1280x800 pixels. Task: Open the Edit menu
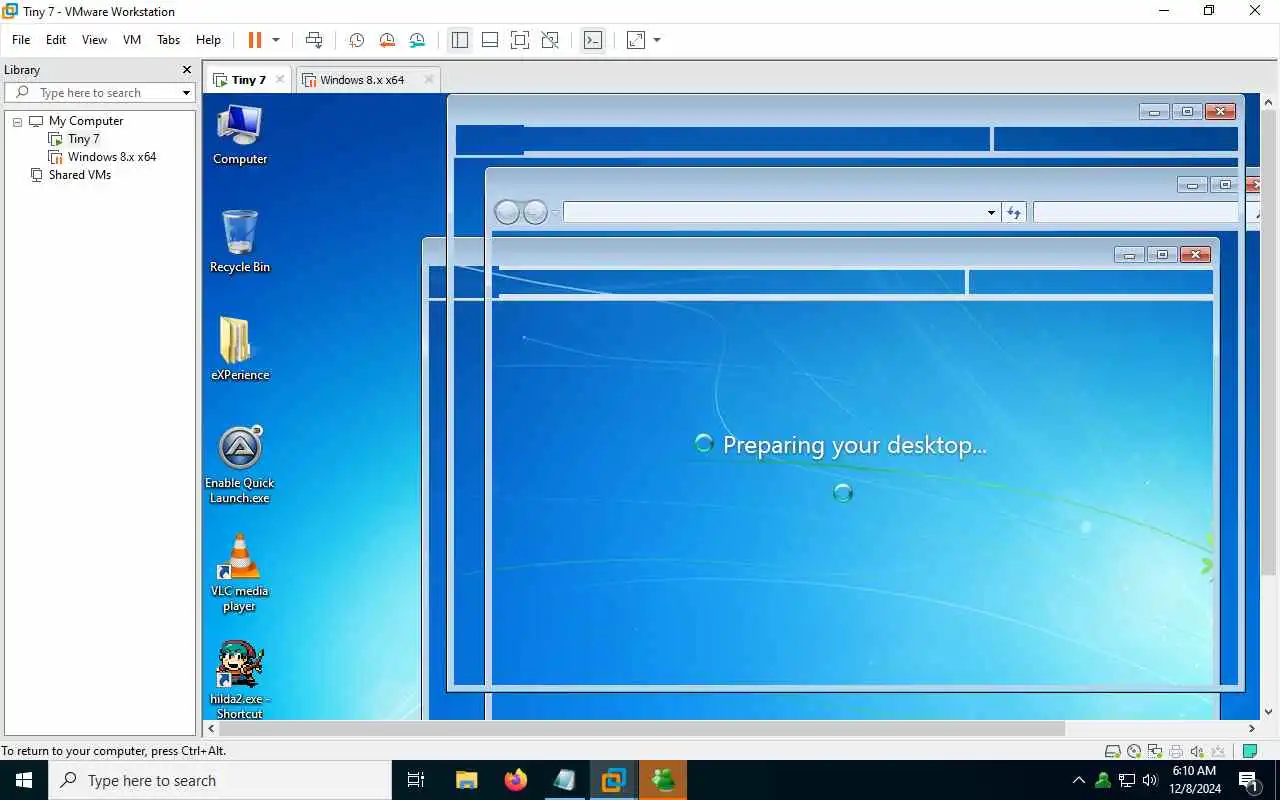tap(56, 40)
